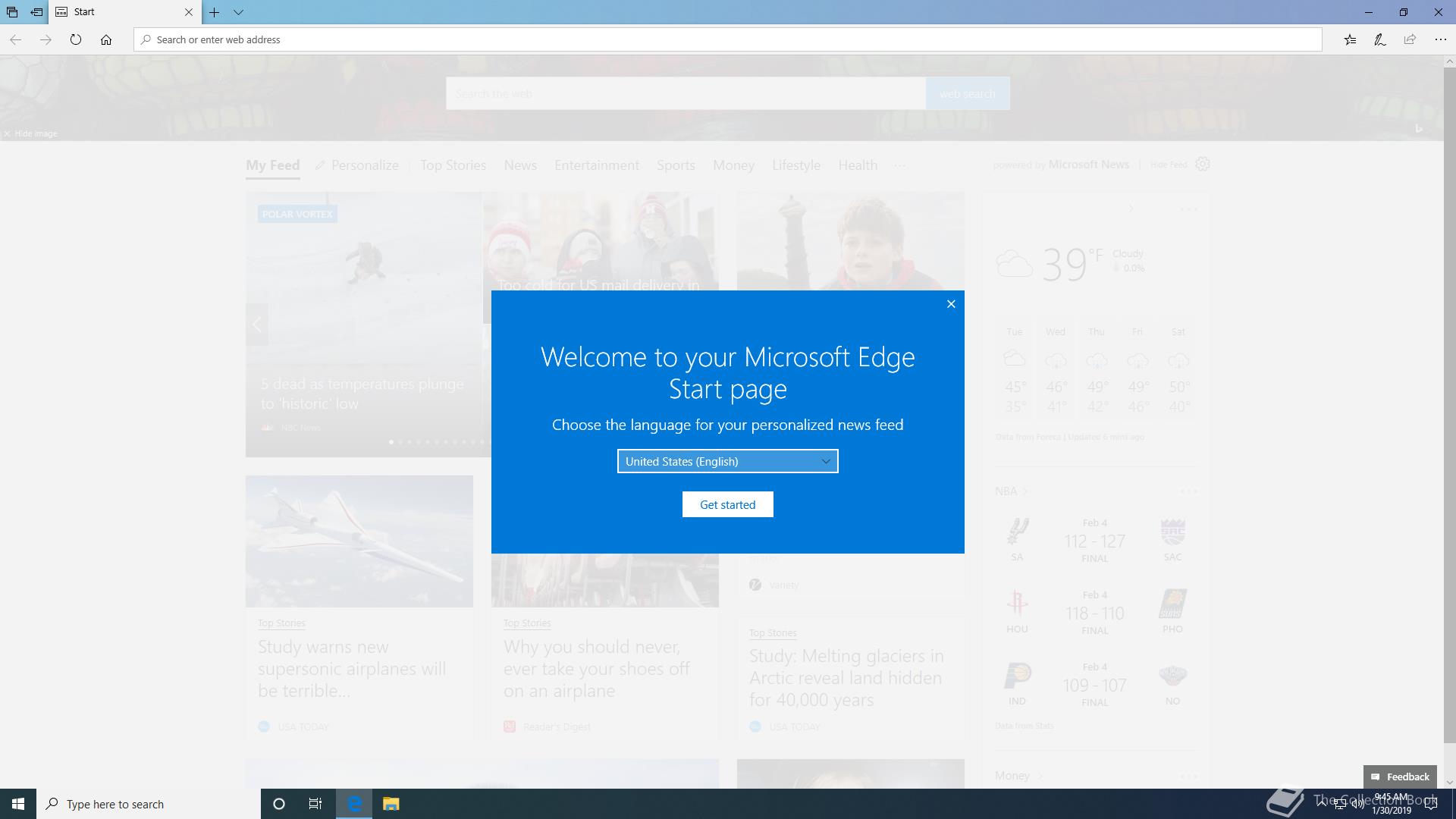The width and height of the screenshot is (1456, 819).
Task: Open the supersonic airplanes story
Action: [x=352, y=669]
